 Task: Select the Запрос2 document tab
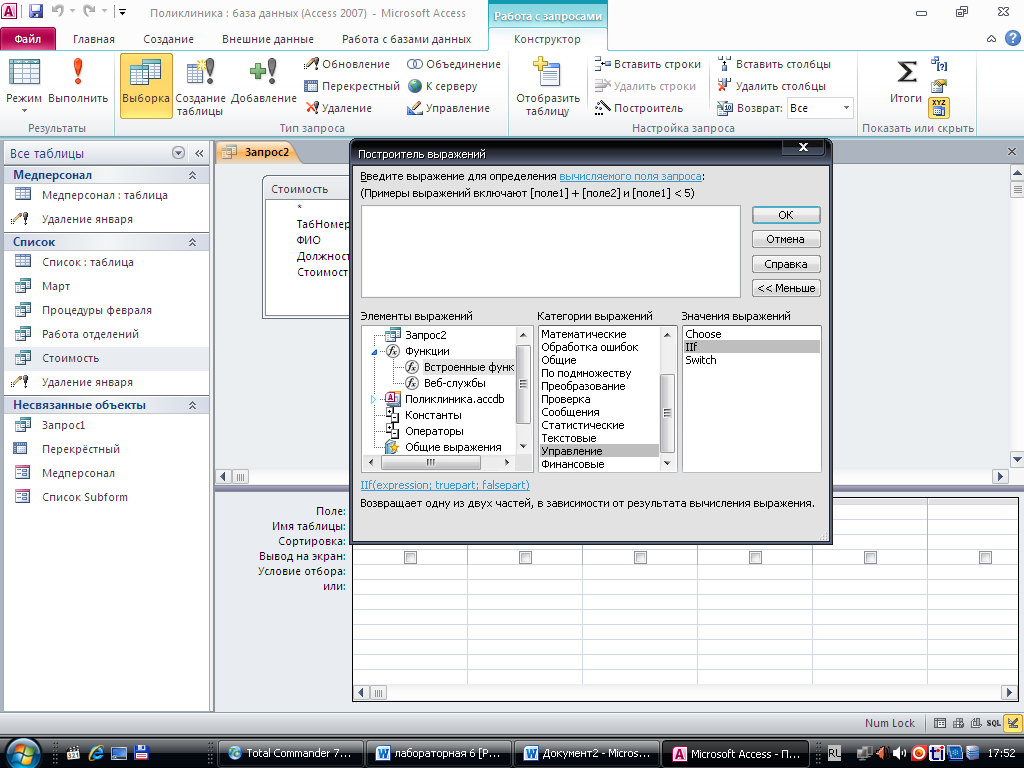(x=257, y=152)
